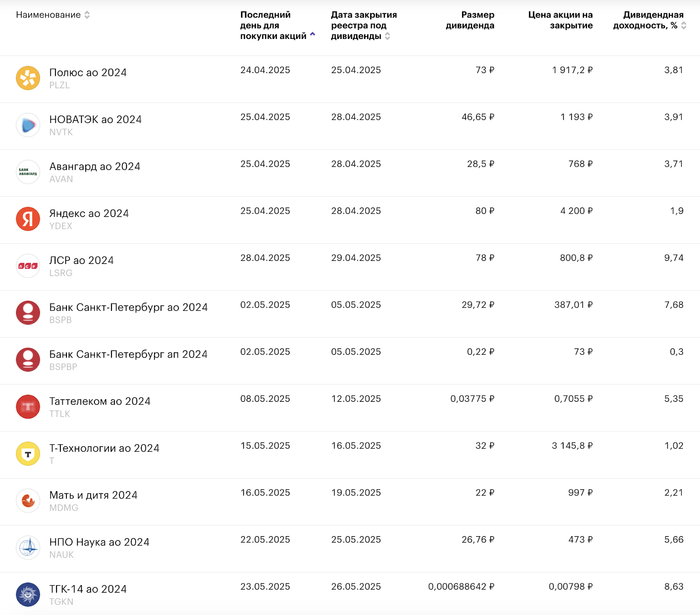Open Банк Санкт-Петербург ао 2024 row
The image size is (700, 615).
click(128, 307)
